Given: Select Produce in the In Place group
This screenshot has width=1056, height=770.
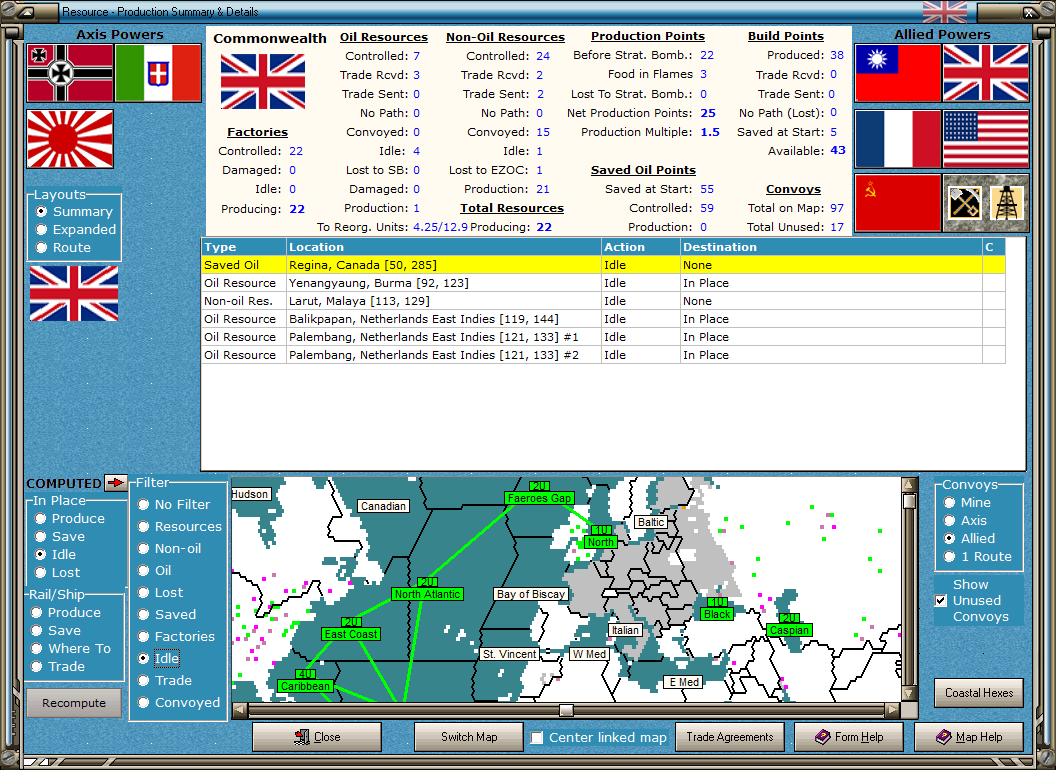Looking at the screenshot, I should pos(70,518).
